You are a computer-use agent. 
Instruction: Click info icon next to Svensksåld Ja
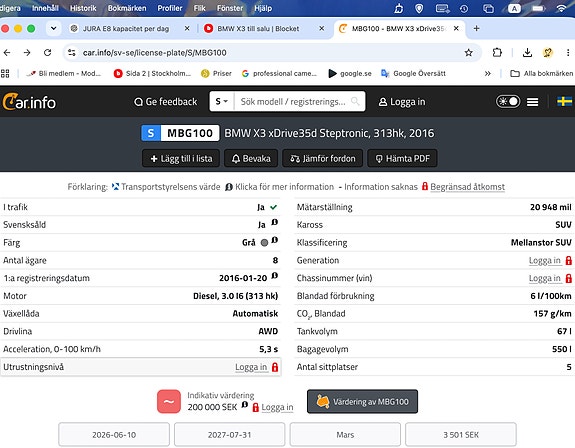coord(274,222)
